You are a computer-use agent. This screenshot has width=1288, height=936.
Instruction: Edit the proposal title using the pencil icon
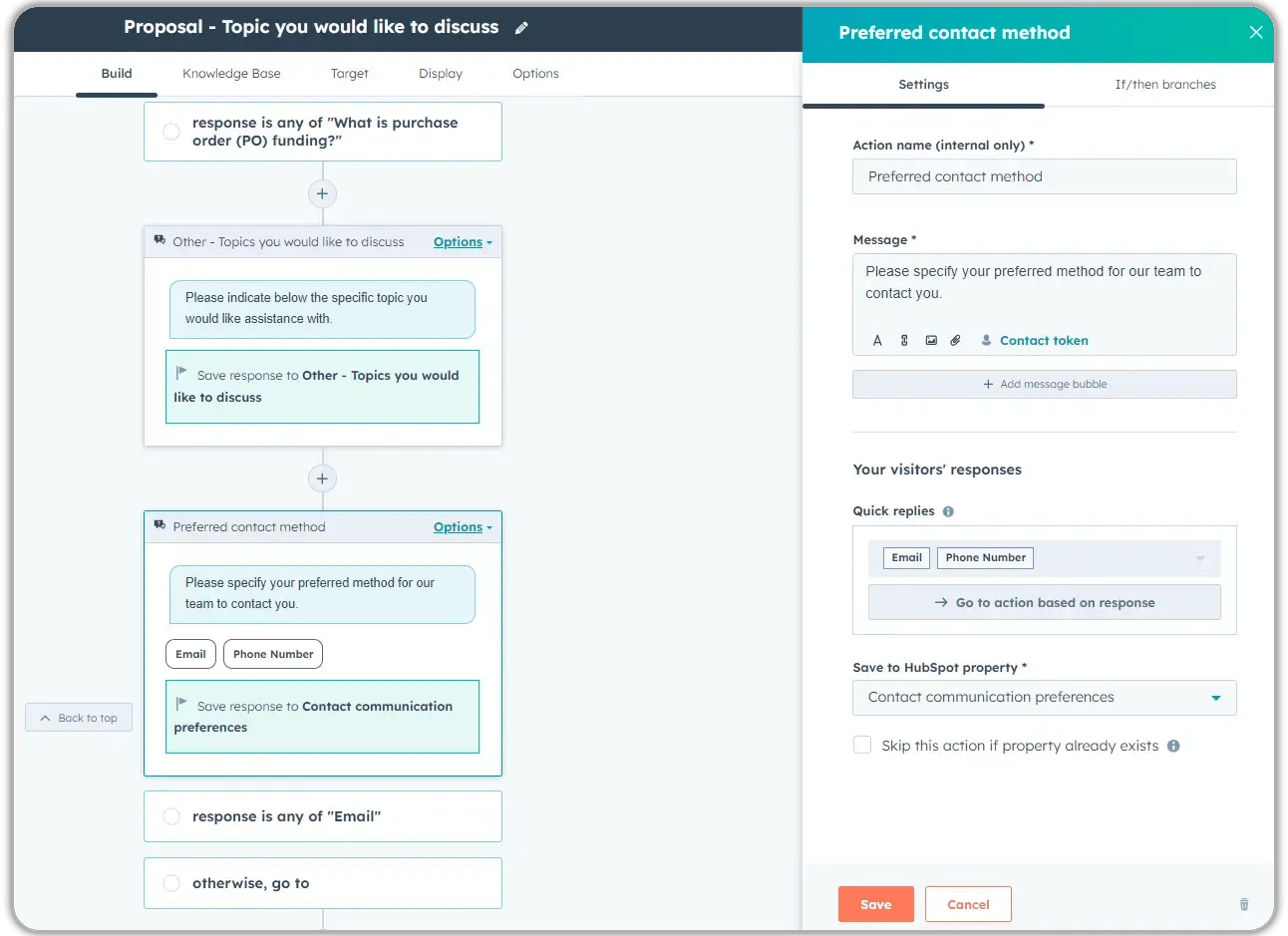(521, 27)
